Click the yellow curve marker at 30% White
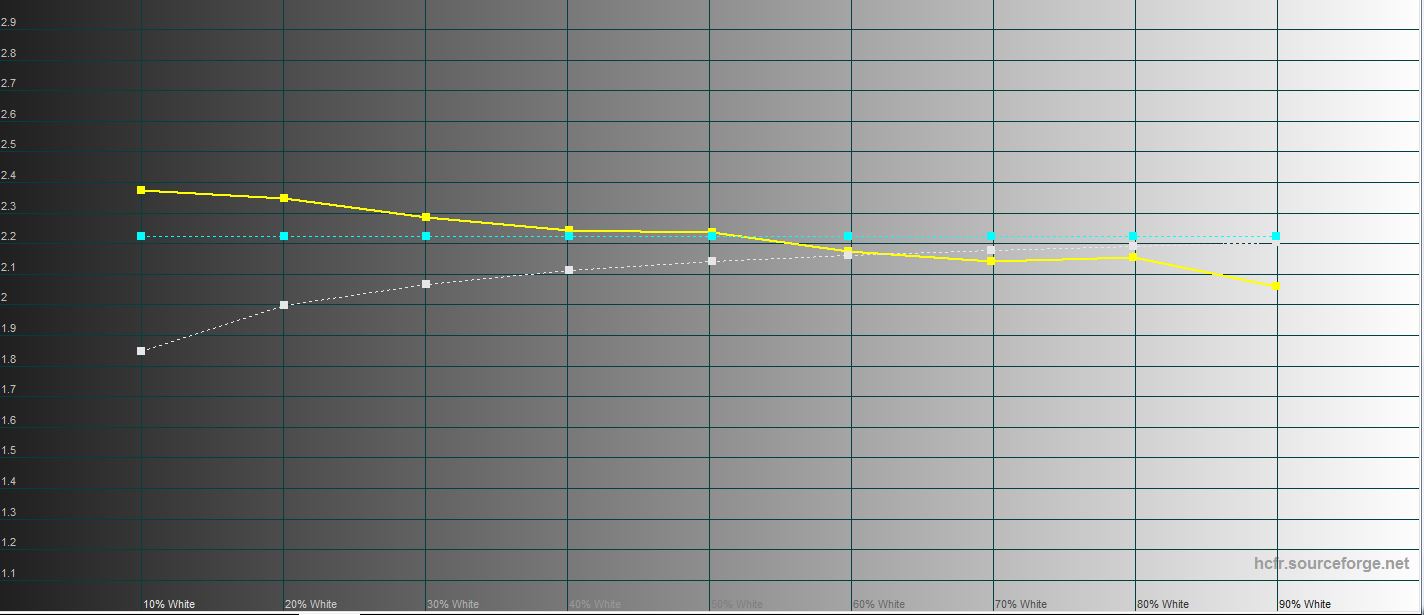 point(426,217)
